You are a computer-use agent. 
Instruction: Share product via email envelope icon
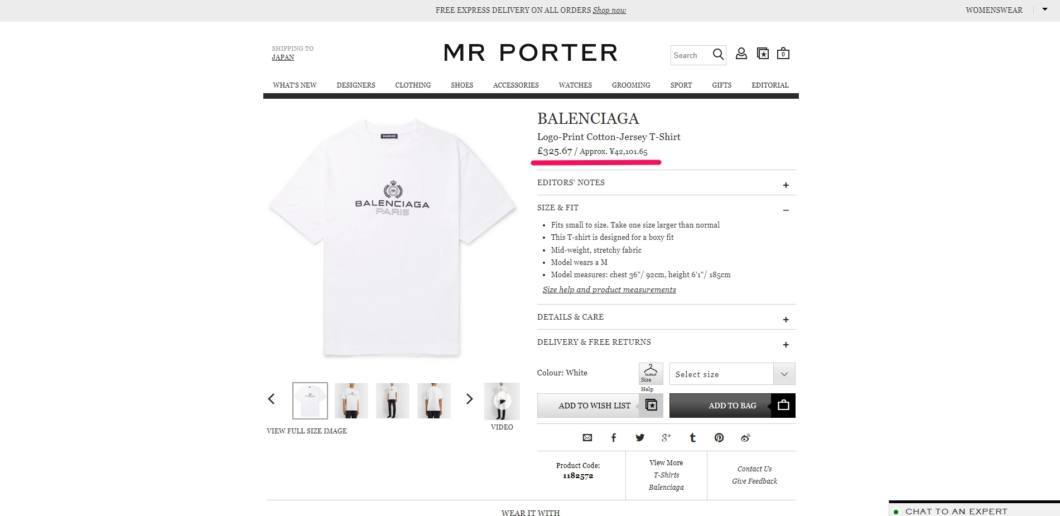(587, 438)
